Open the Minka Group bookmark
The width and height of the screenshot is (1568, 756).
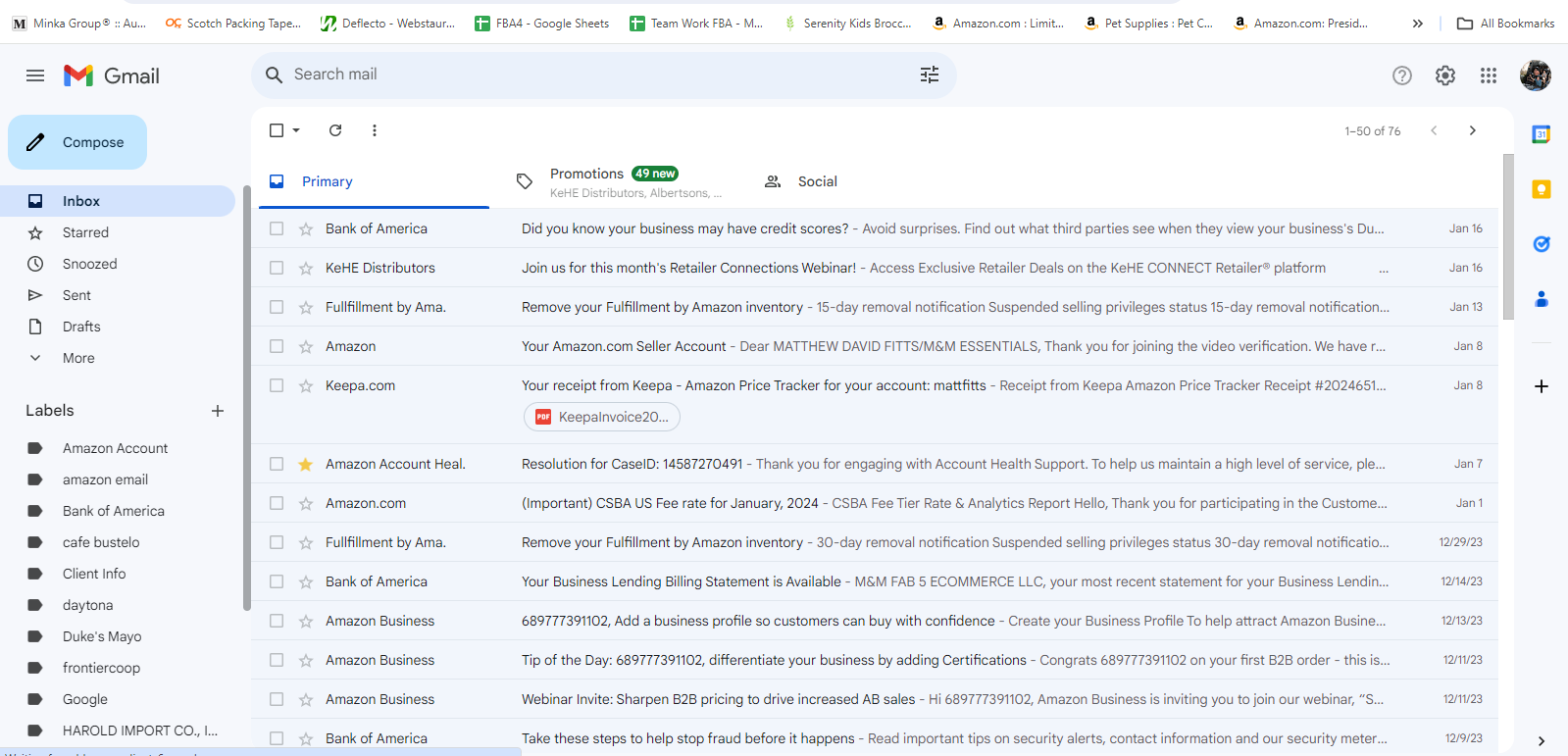click(x=79, y=24)
